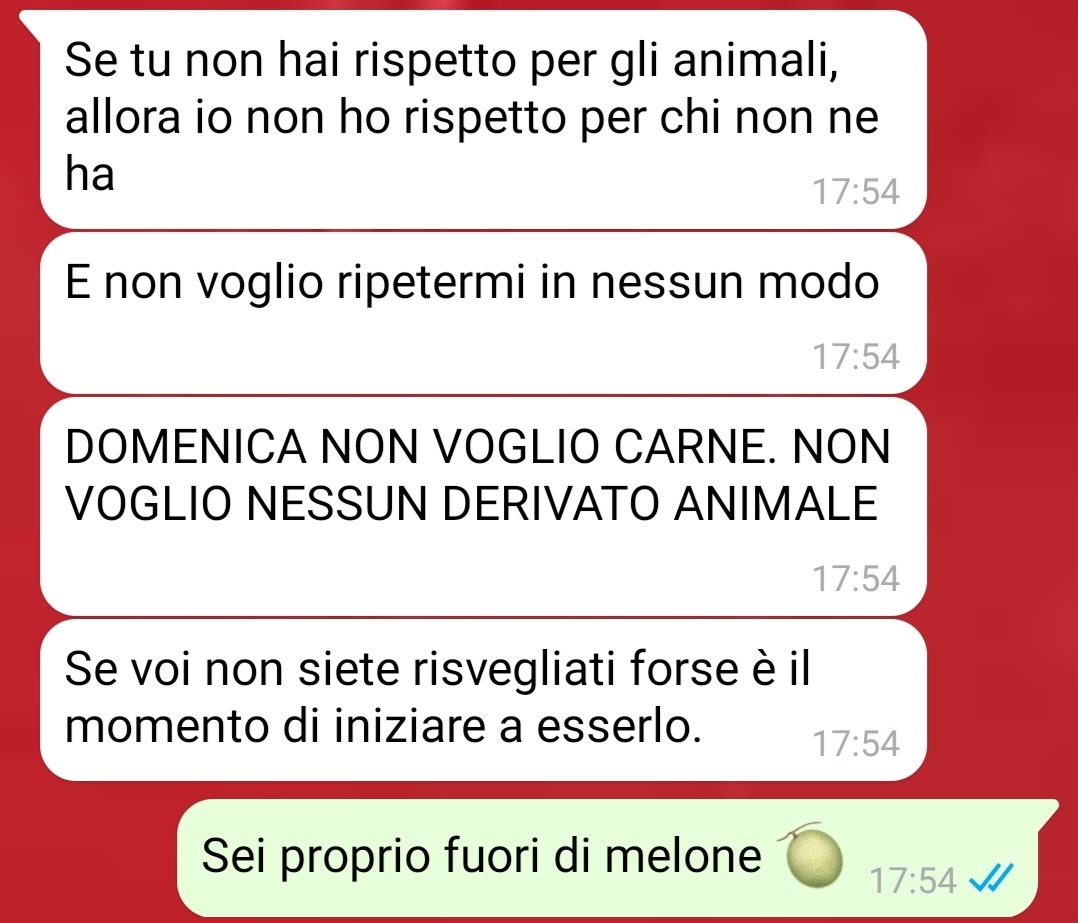This screenshot has width=1078, height=923.
Task: Click the timestamp on the all-caps message
Action: click(856, 578)
